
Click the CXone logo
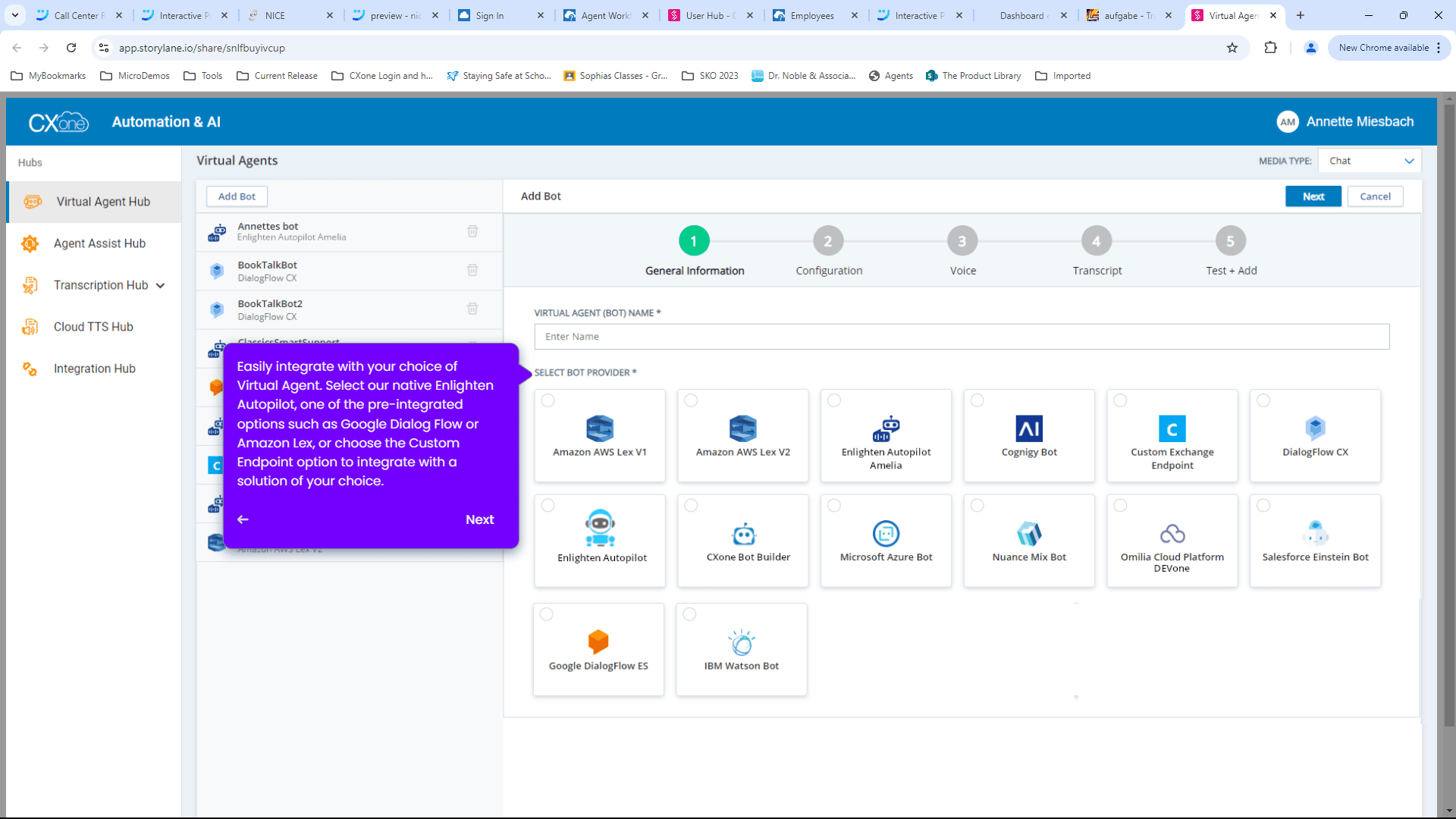coord(58,122)
